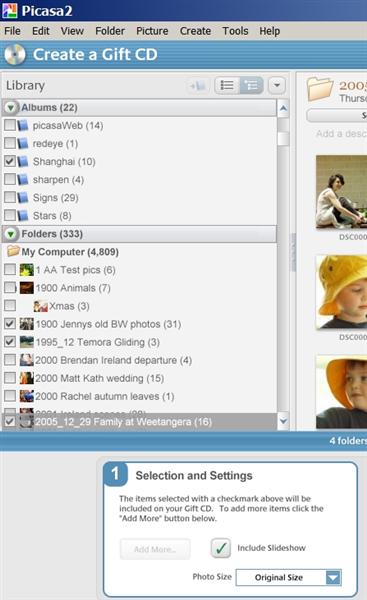Click the library scrollbar thumb
Viewport: 367px width, 600px height.
(283, 138)
